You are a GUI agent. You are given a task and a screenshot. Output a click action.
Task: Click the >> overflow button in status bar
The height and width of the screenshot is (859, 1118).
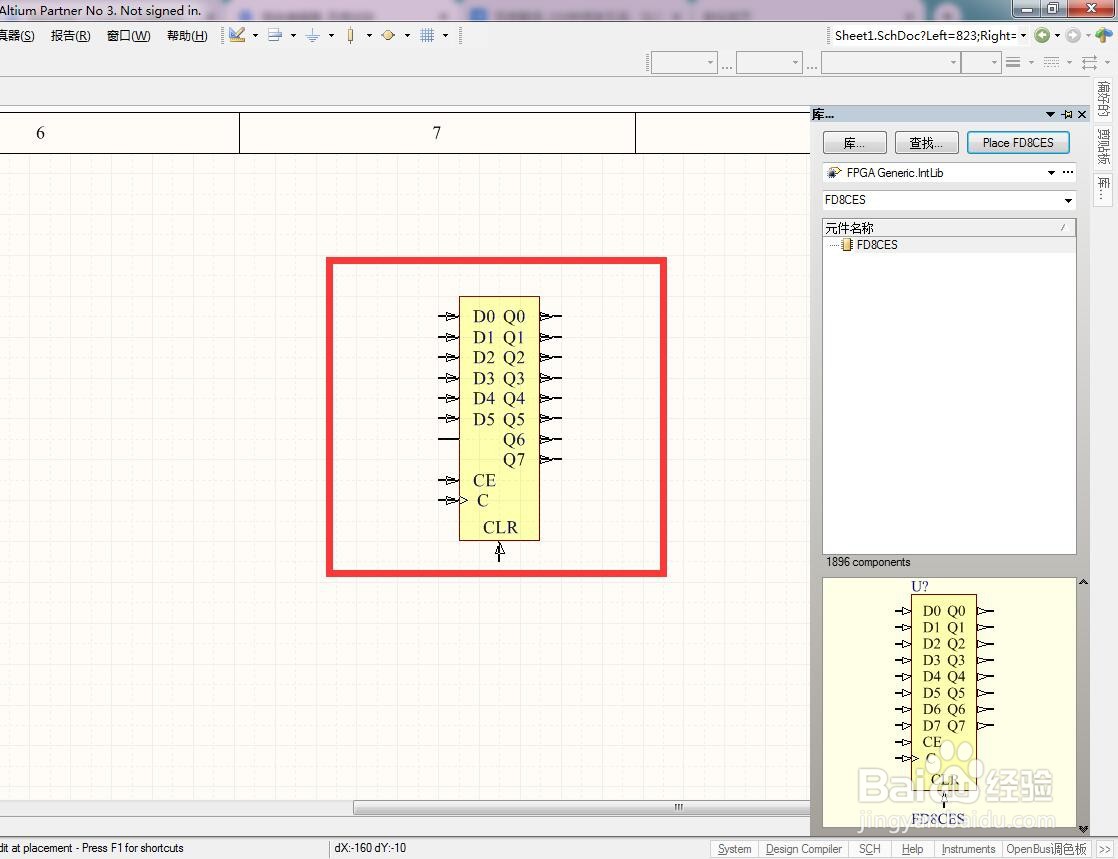[1104, 849]
